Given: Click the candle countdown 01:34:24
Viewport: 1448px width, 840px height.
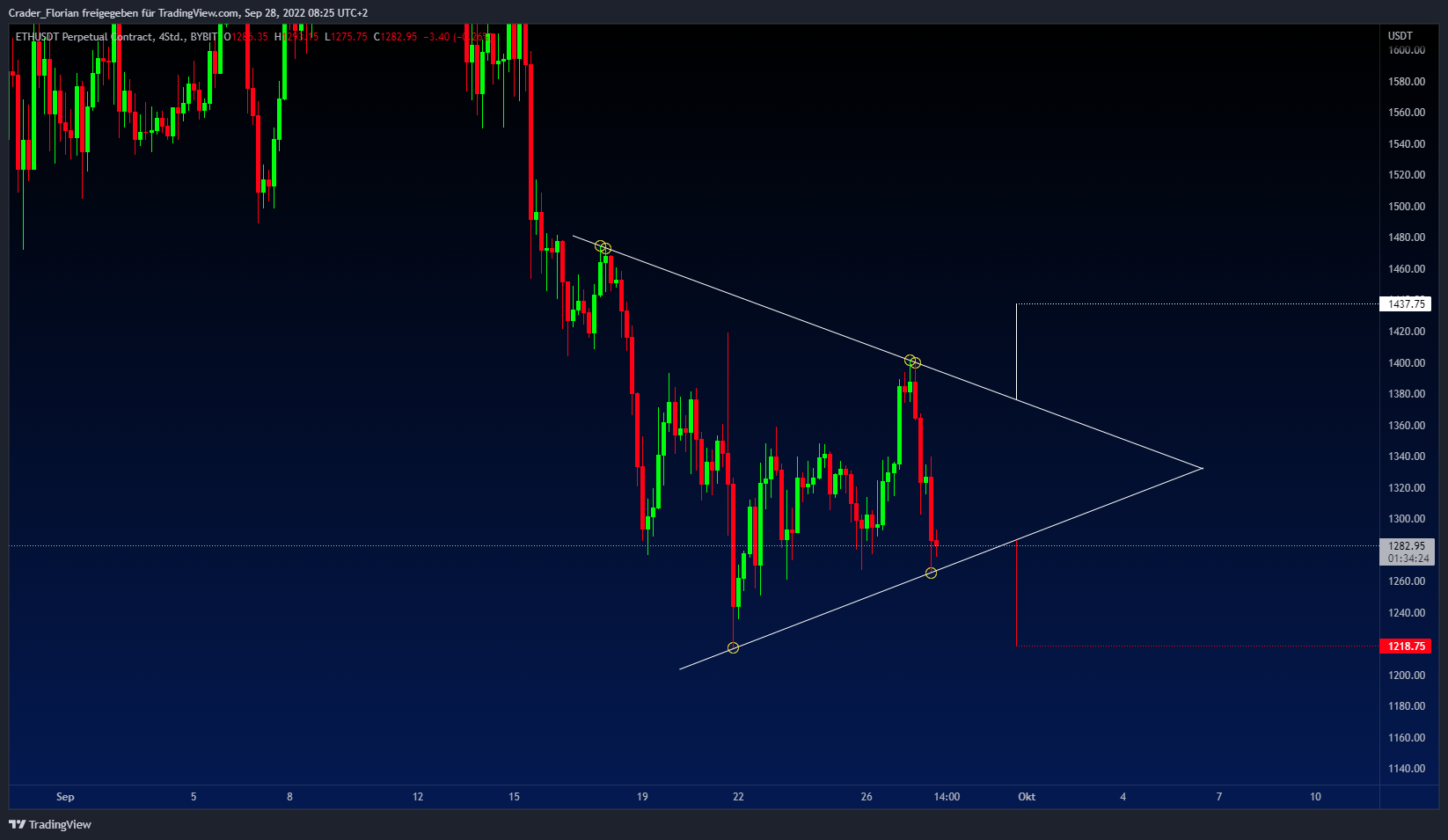Looking at the screenshot, I should coord(1408,559).
